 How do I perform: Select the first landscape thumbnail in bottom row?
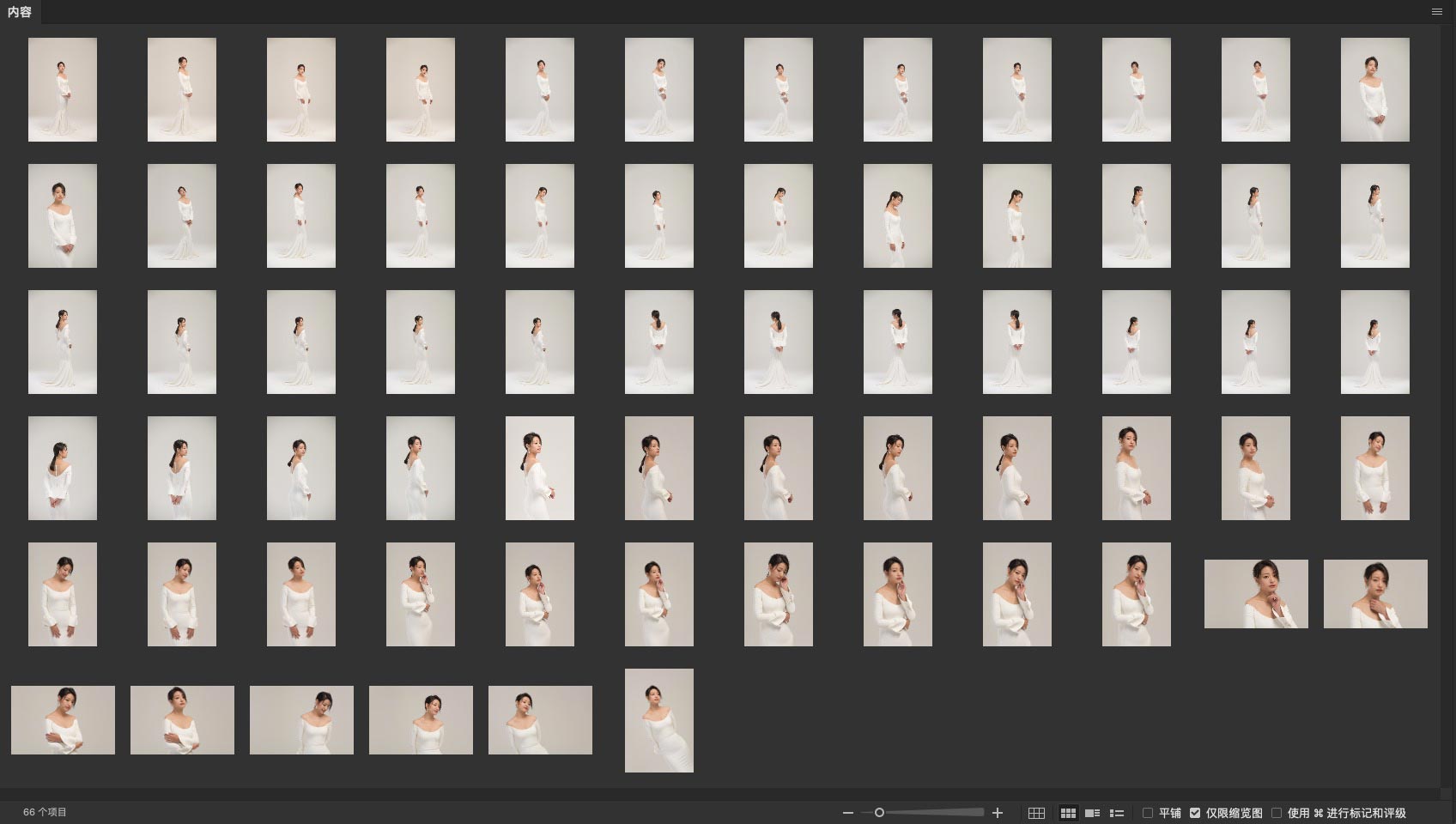[x=63, y=720]
